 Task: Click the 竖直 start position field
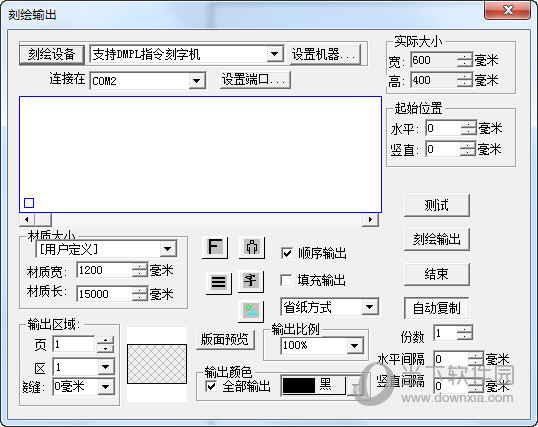pyautogui.click(x=444, y=149)
